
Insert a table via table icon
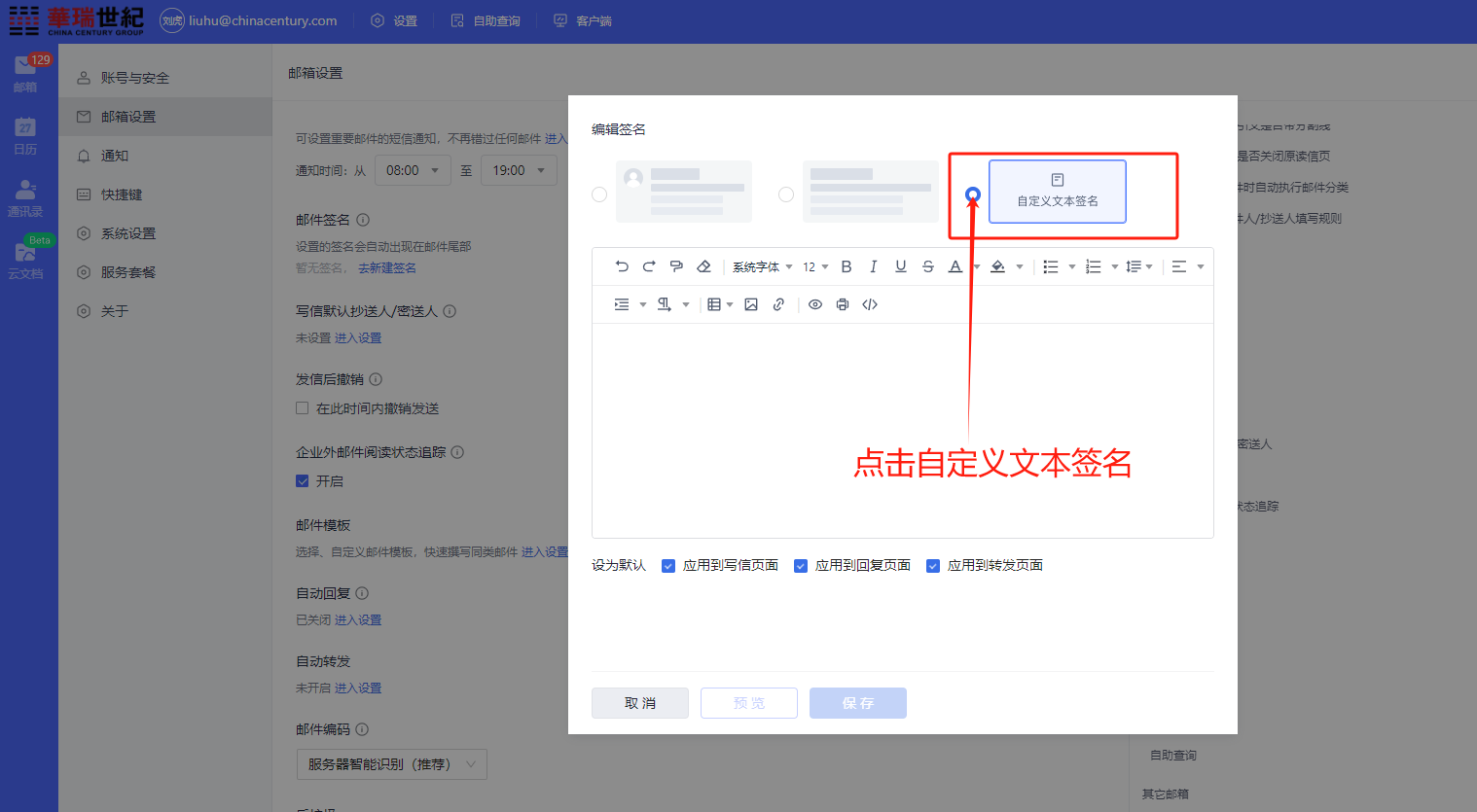(714, 304)
